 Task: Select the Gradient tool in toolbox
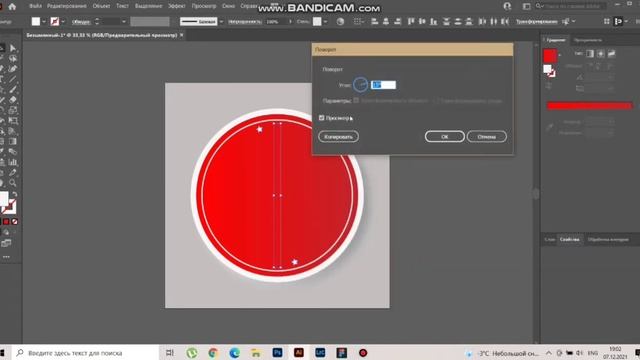(x=13, y=141)
